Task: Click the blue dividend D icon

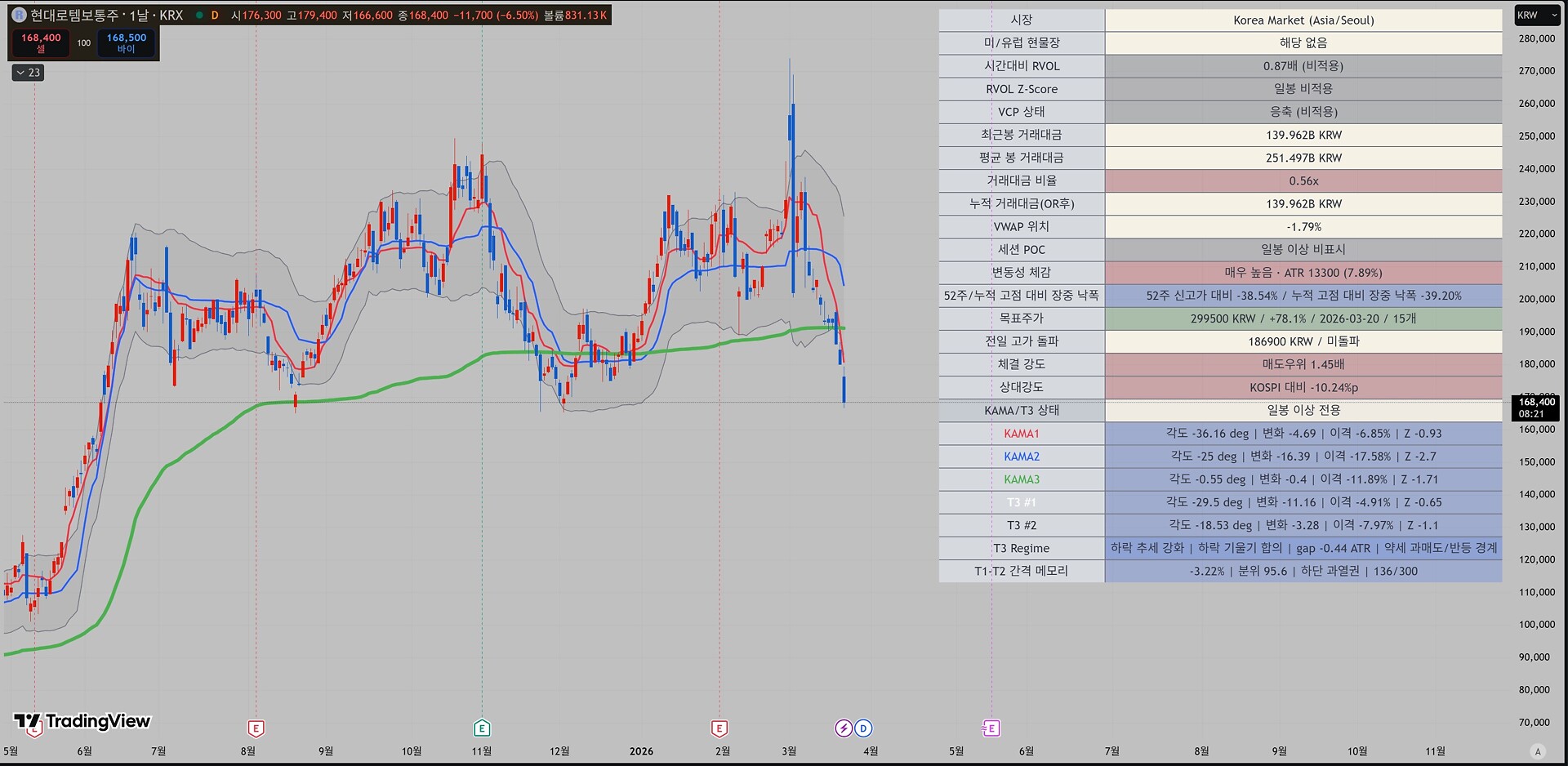Action: tap(863, 728)
